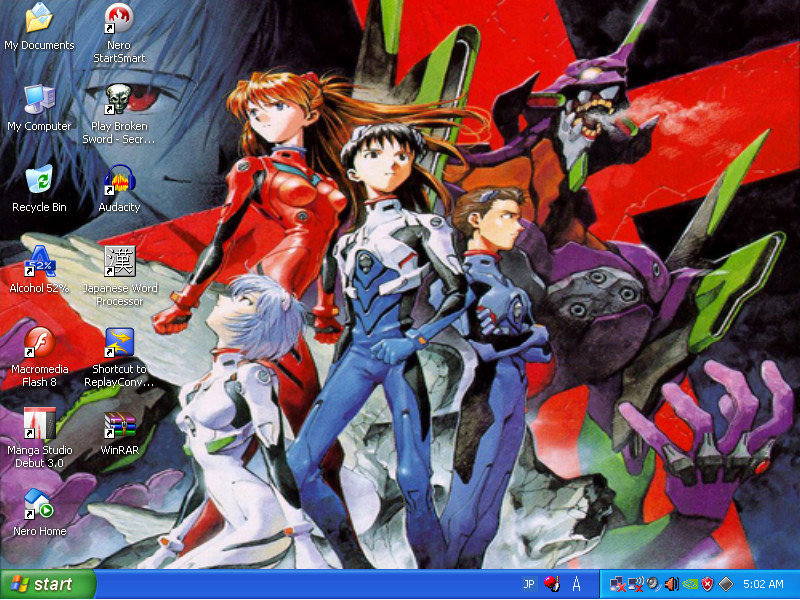
Task: Click the JP language bar indicator
Action: pyautogui.click(x=529, y=584)
